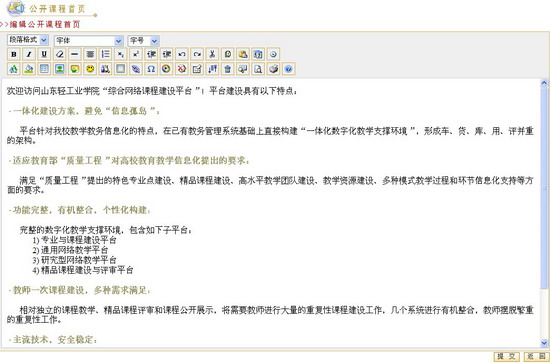Click the scissors cut icon
The width and height of the screenshot is (550, 363).
[x=212, y=54]
